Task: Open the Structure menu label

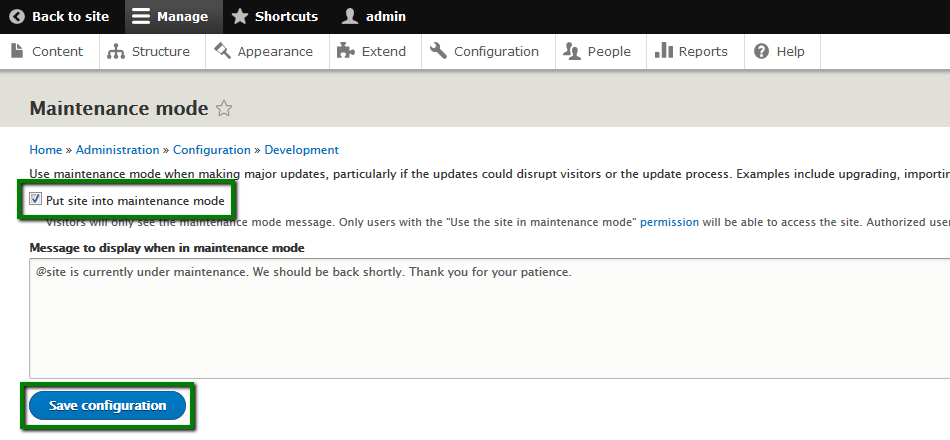Action: click(161, 52)
